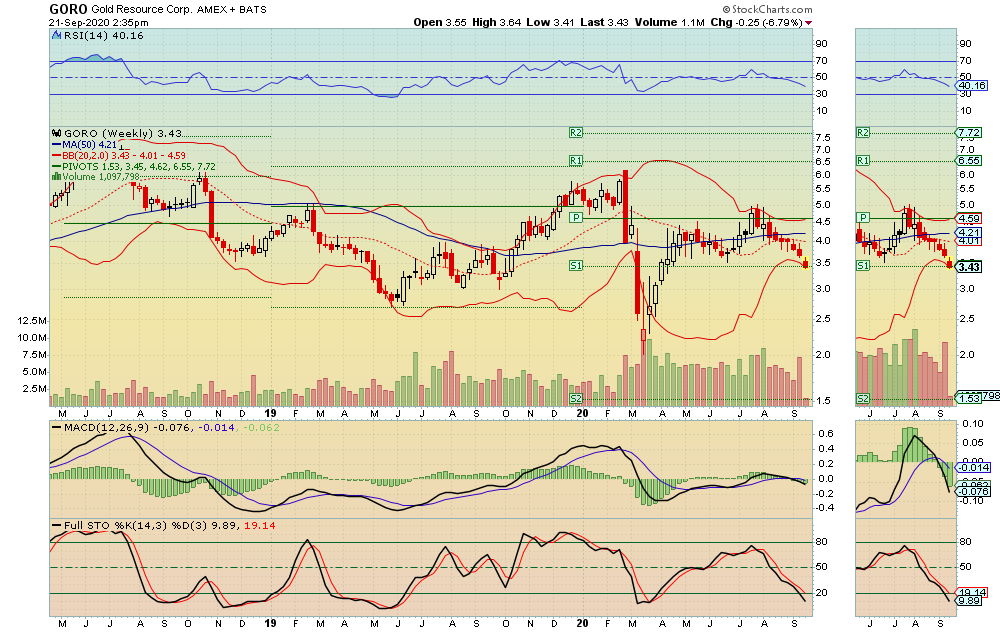Click the S1 pivot marker in the main chart
The width and height of the screenshot is (1000, 633).
[x=576, y=265]
